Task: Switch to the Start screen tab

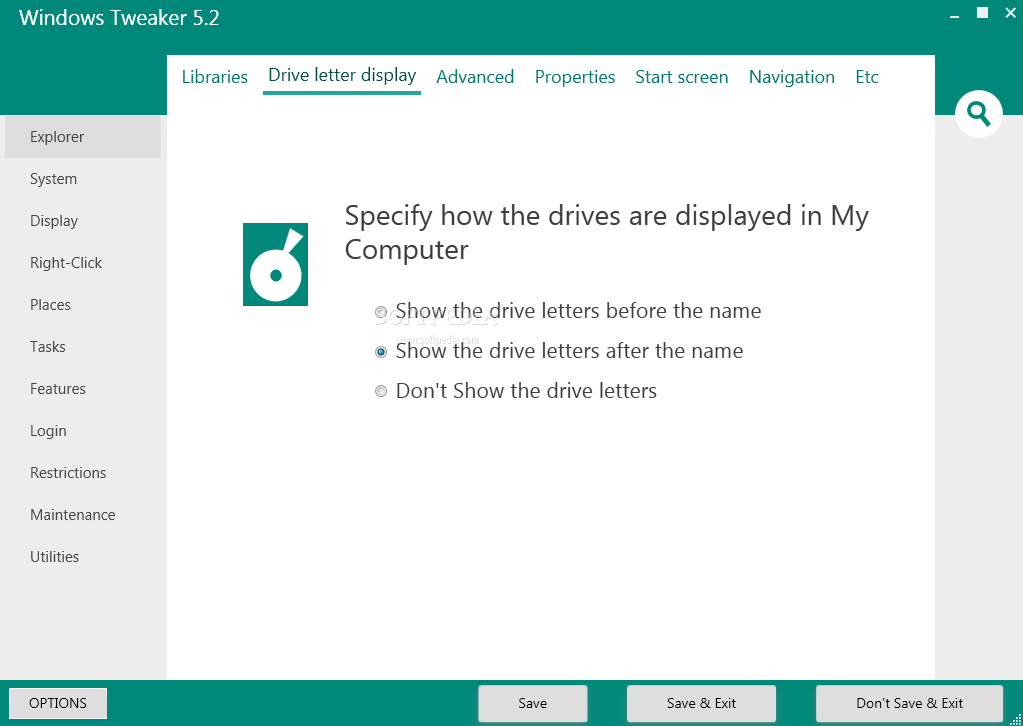Action: [x=682, y=77]
